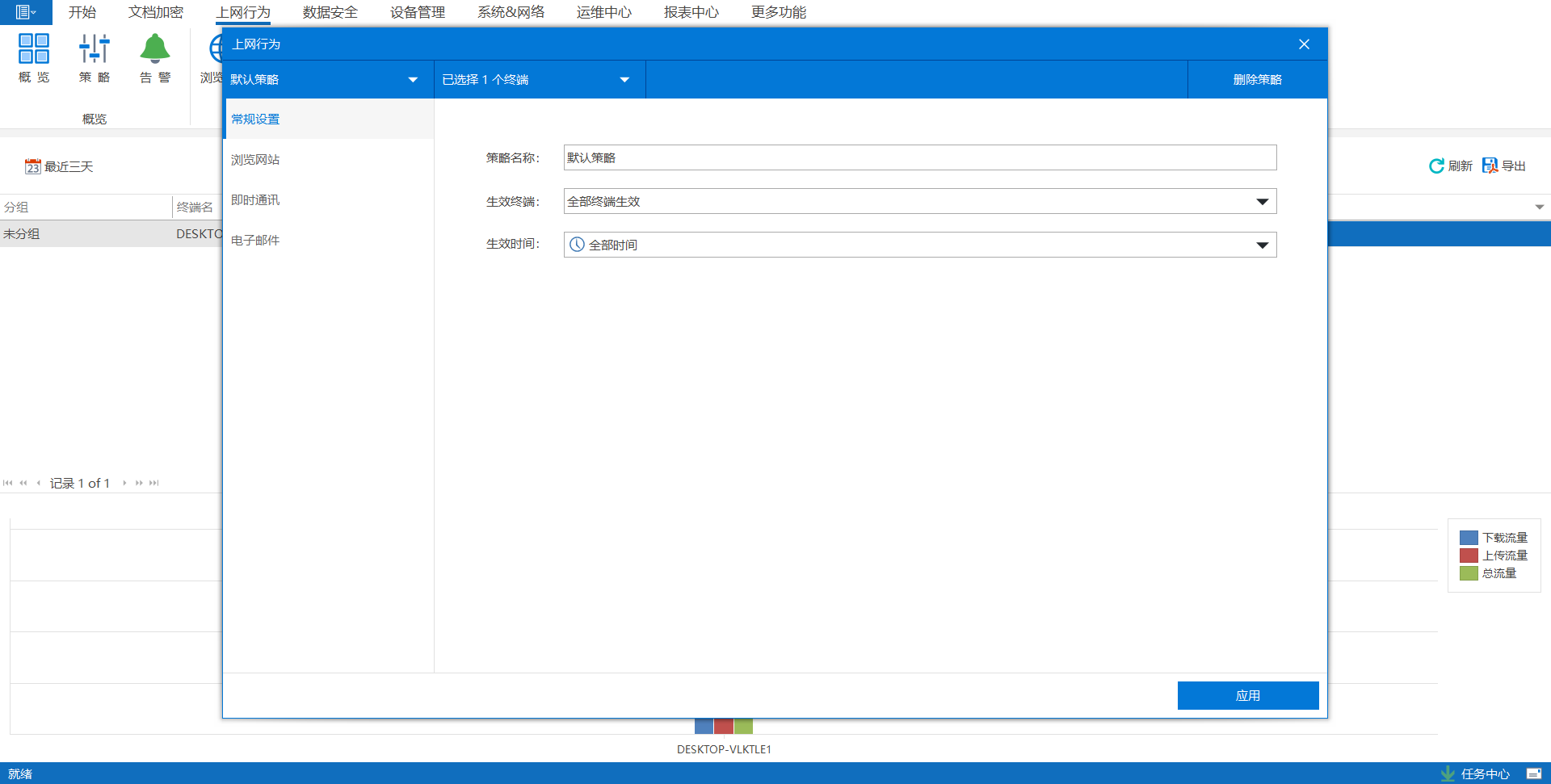Click the 策略 policy icon

point(95,49)
